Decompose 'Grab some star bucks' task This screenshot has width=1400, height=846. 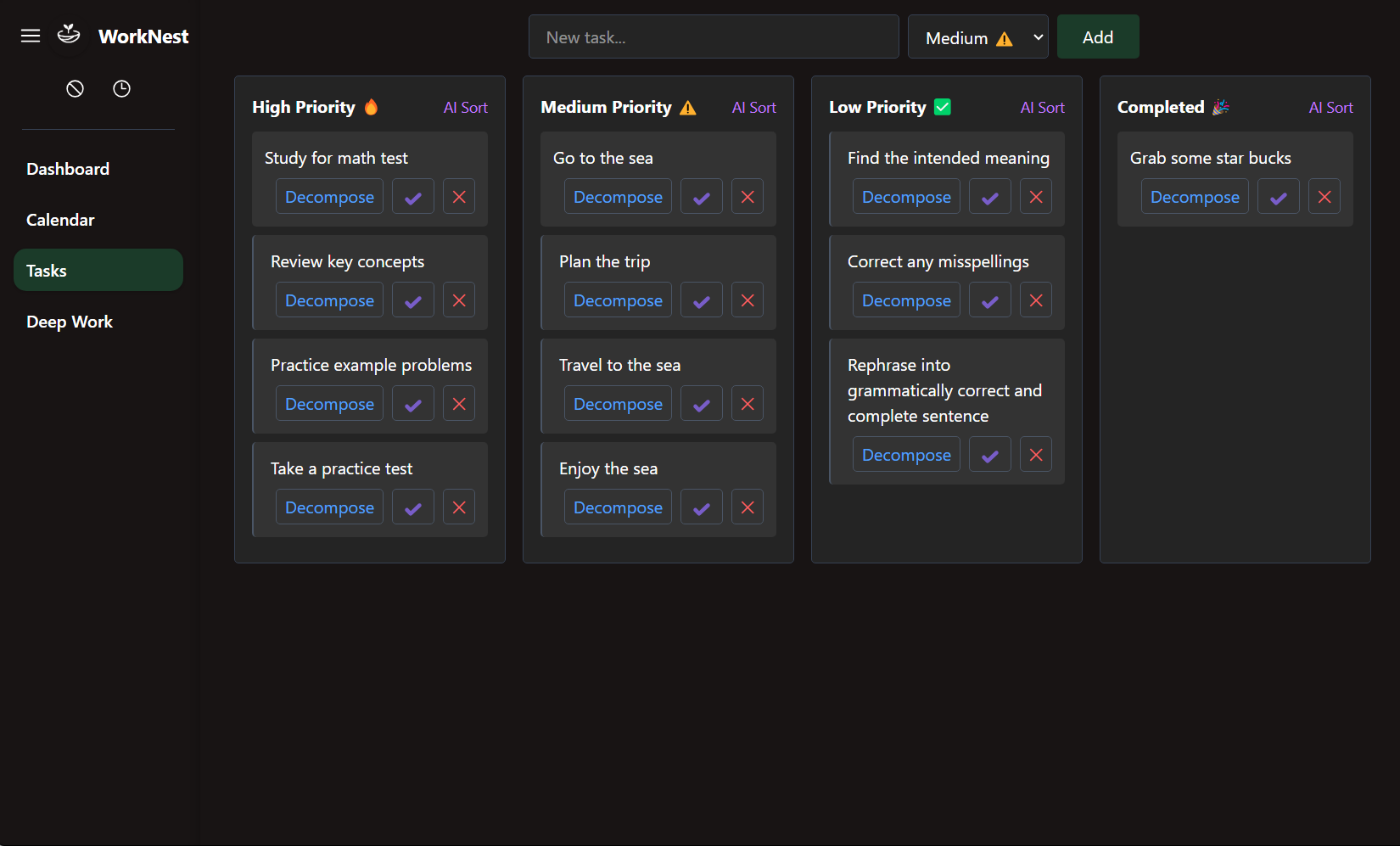pos(1195,197)
